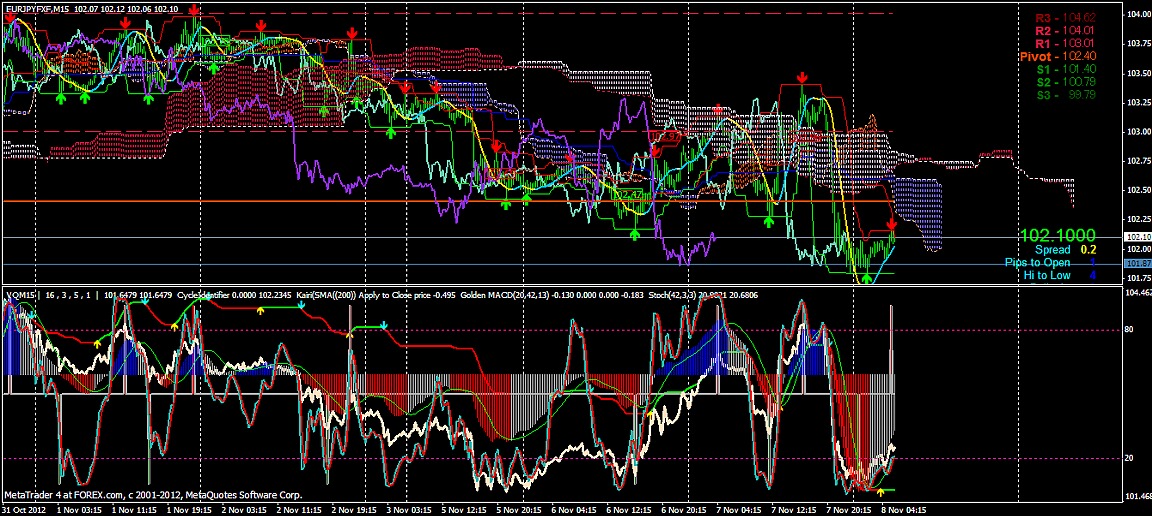Click the 2 Nov 03:15 time axis label

[x=243, y=509]
